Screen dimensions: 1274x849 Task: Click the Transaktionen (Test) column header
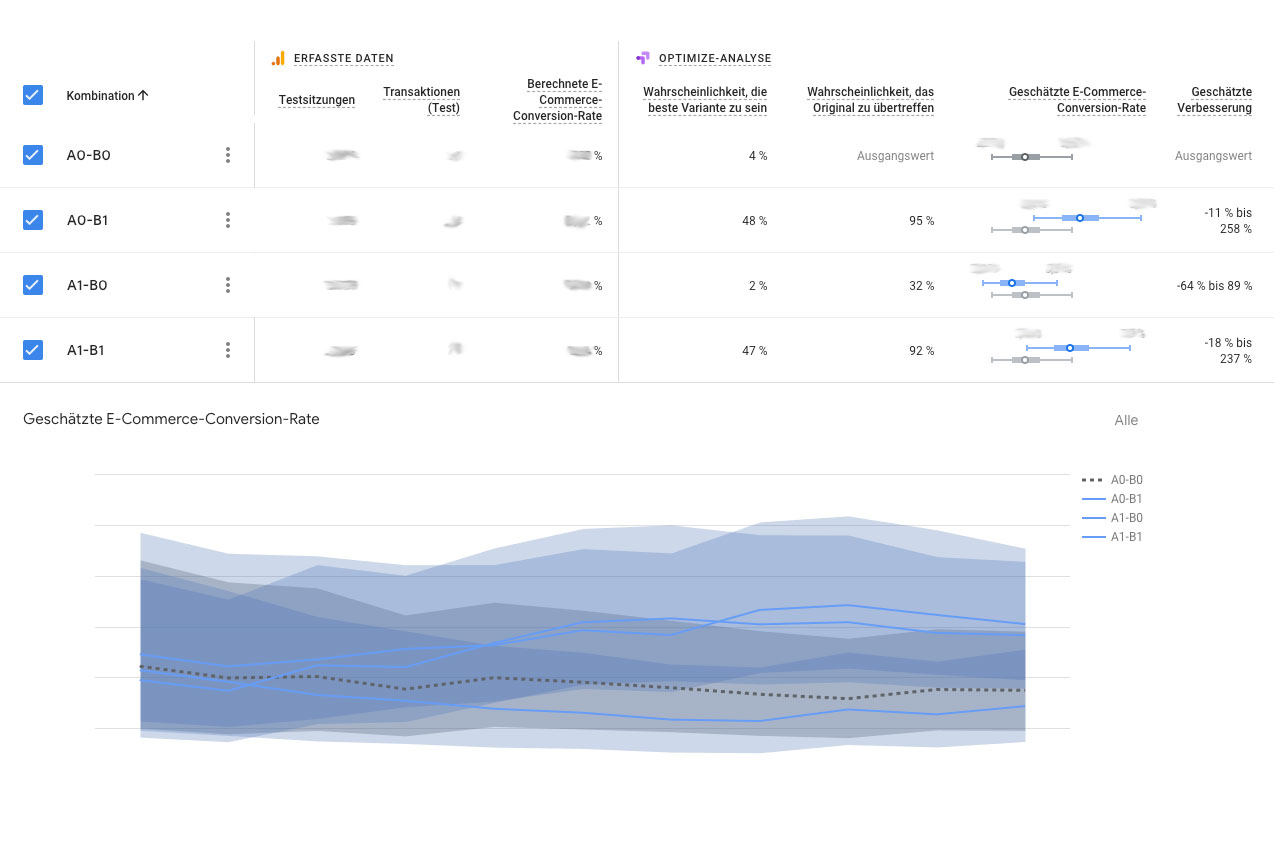coord(421,100)
